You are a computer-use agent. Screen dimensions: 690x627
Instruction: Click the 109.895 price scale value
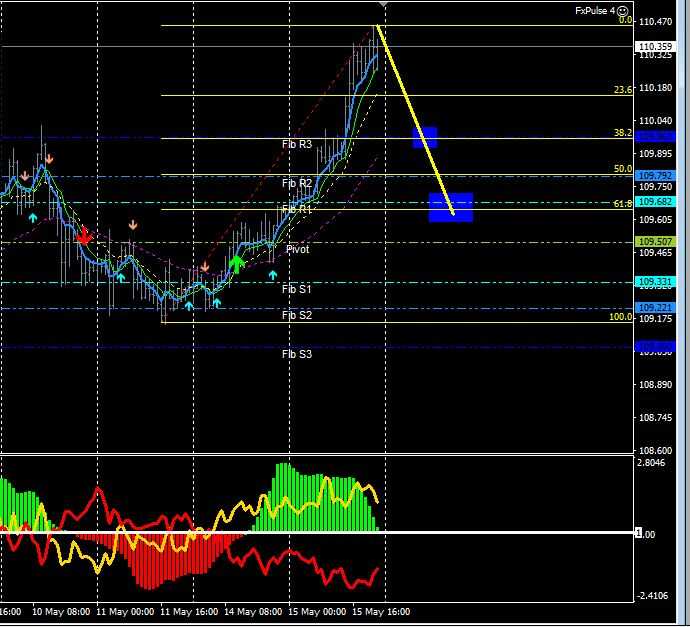pos(656,154)
